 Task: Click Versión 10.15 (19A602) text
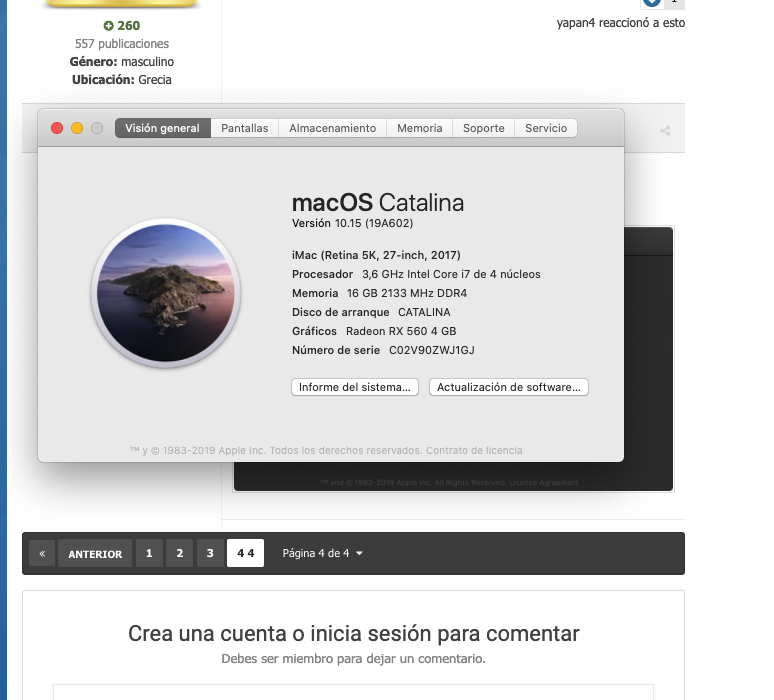(352, 223)
